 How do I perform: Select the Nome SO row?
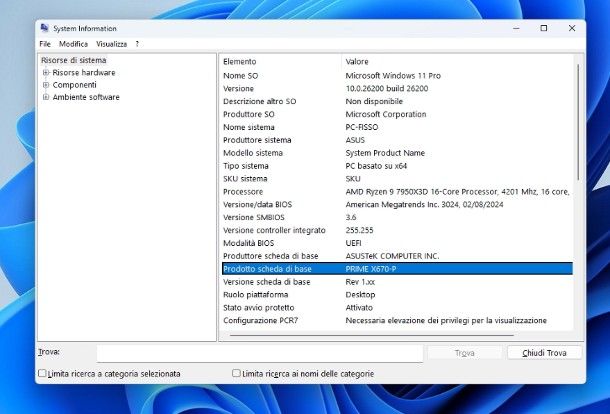click(397, 75)
